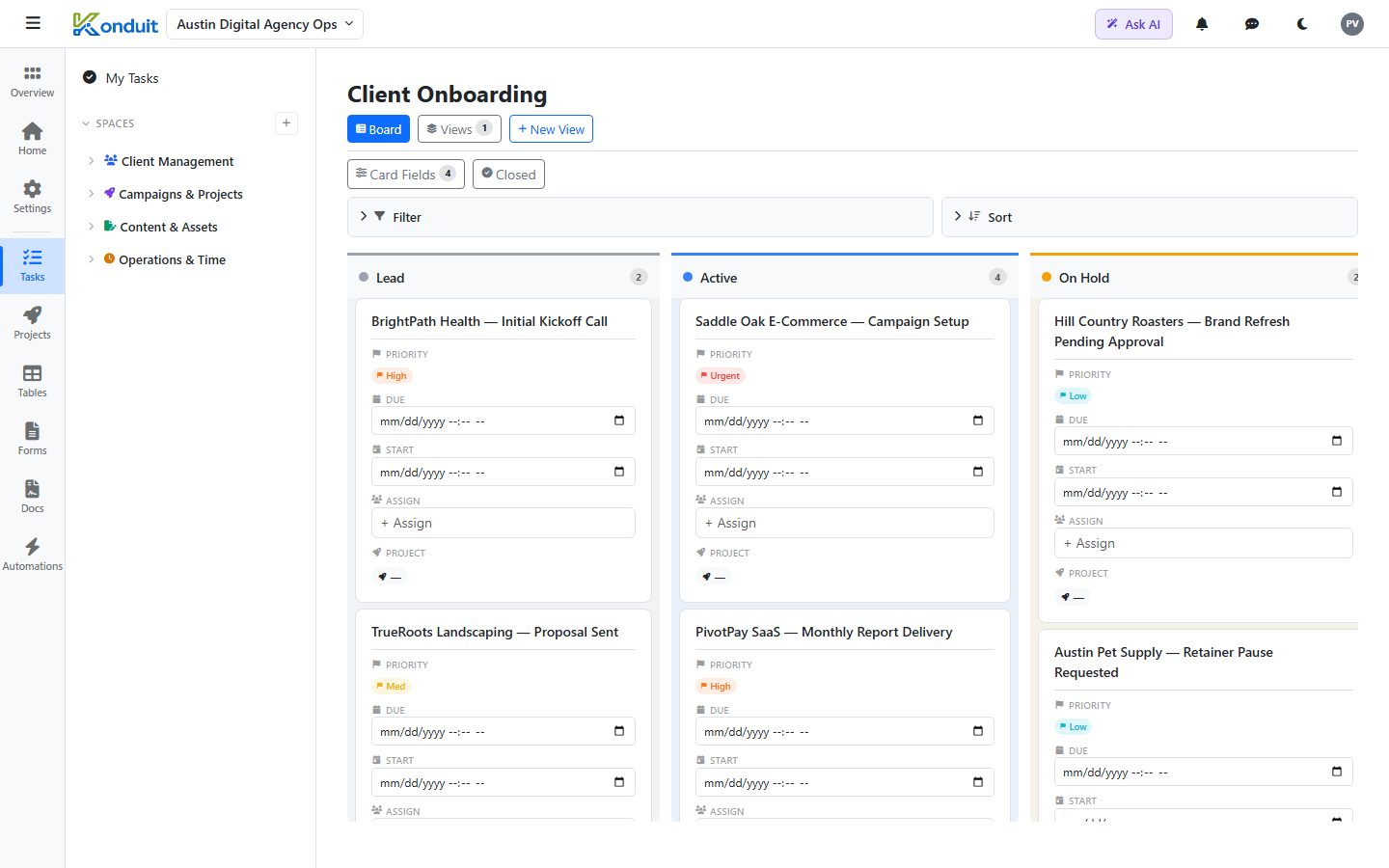Open My Tasks
This screenshot has width=1389, height=868.
tap(122, 78)
